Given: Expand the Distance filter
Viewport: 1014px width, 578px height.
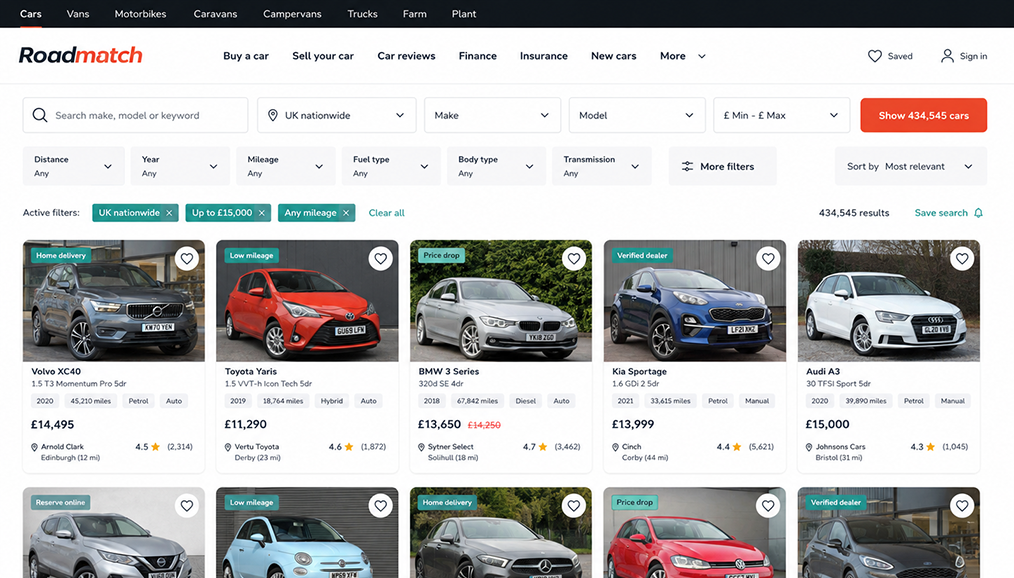Looking at the screenshot, I should point(73,166).
